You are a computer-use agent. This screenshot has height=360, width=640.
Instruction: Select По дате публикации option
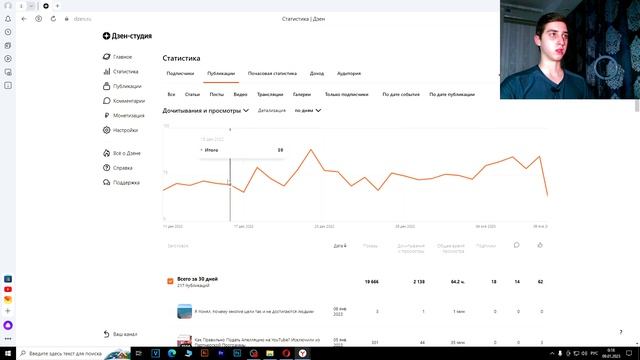[452, 94]
